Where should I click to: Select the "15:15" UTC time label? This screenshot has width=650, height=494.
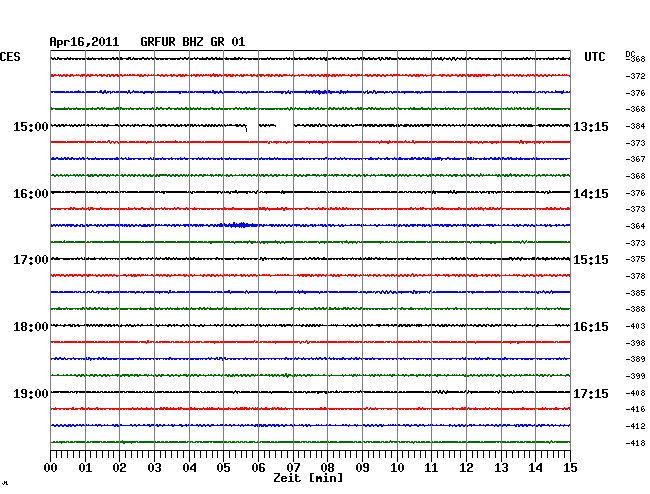pyautogui.click(x=591, y=260)
